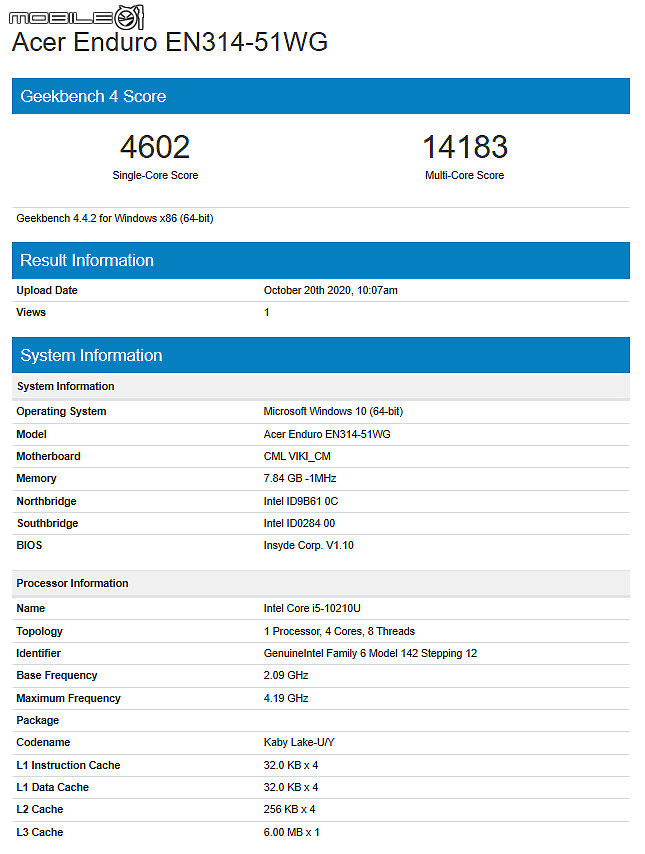This screenshot has height=854, width=645.
Task: Click the L1 Instruction Cache label
Action: coord(68,765)
